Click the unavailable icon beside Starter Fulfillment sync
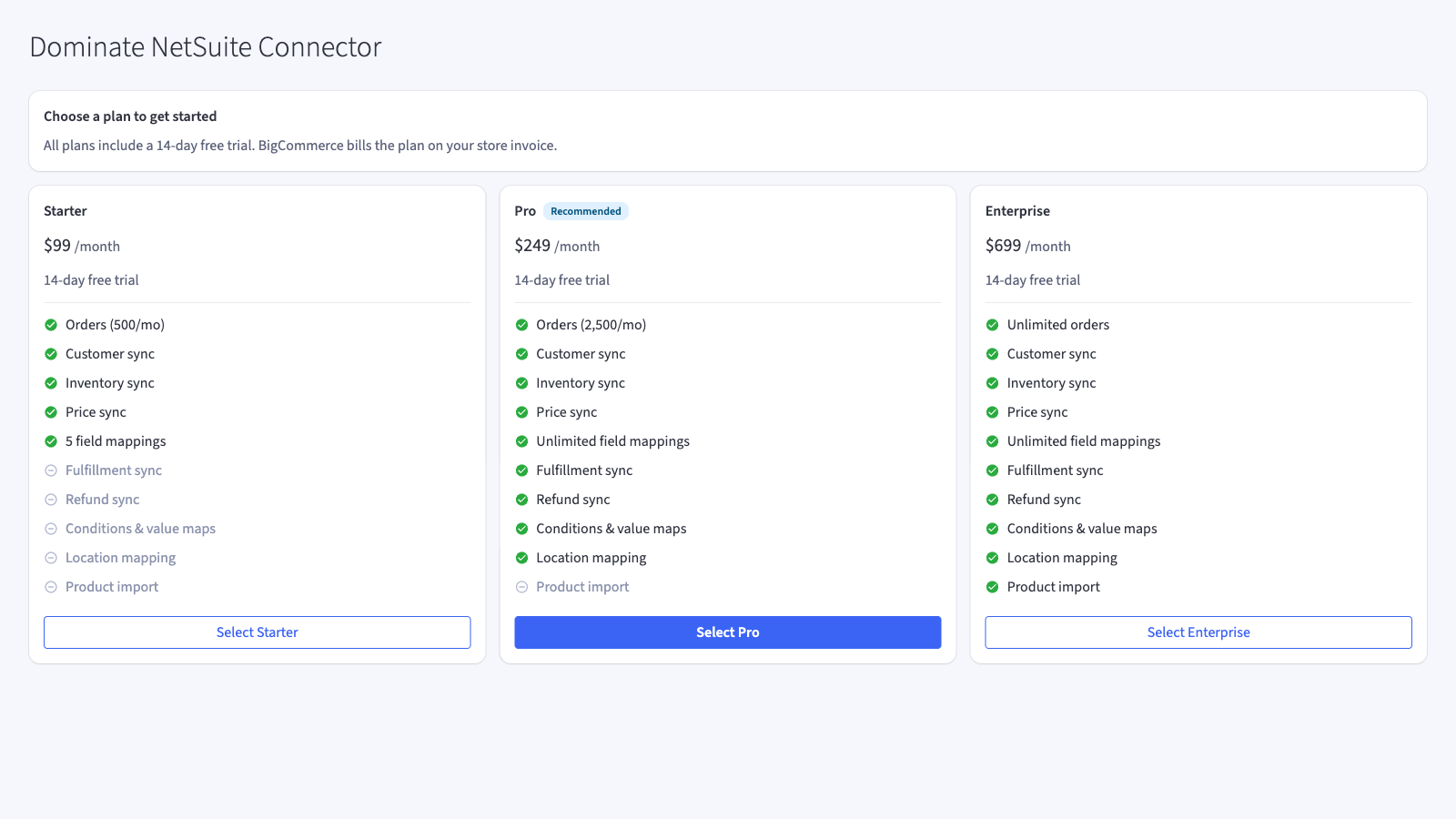Screen dimensions: 1456x819 click(51, 470)
